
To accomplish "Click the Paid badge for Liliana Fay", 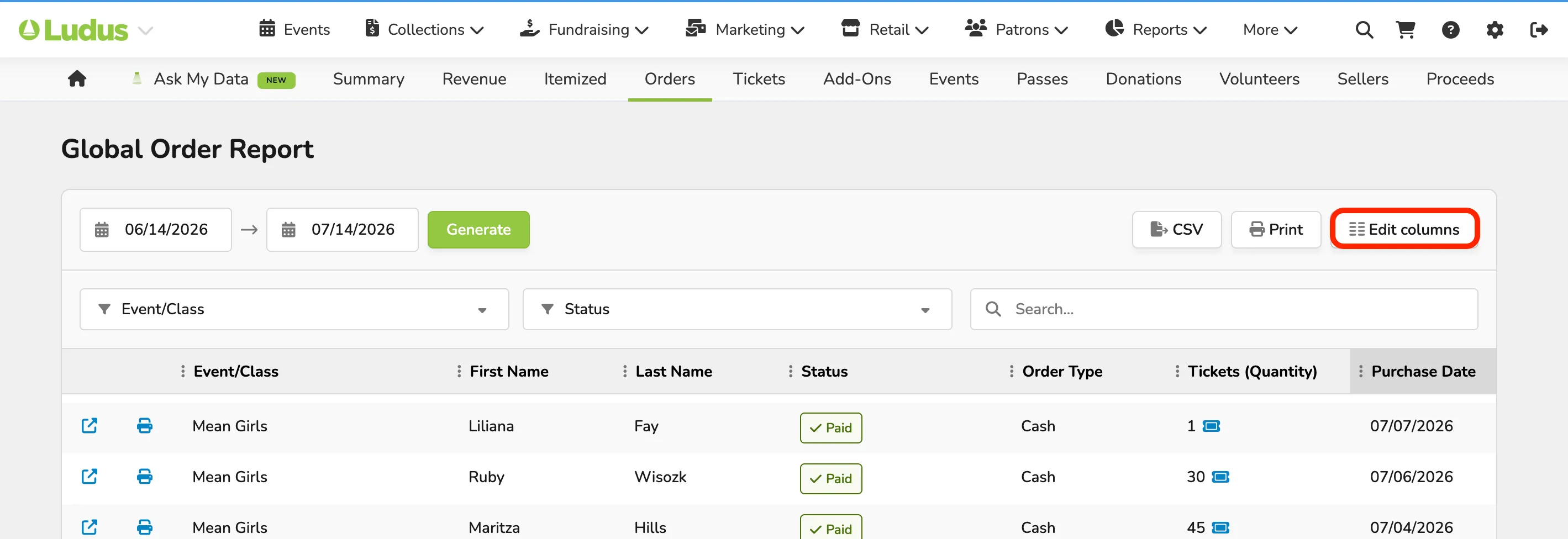I will pyautogui.click(x=831, y=427).
